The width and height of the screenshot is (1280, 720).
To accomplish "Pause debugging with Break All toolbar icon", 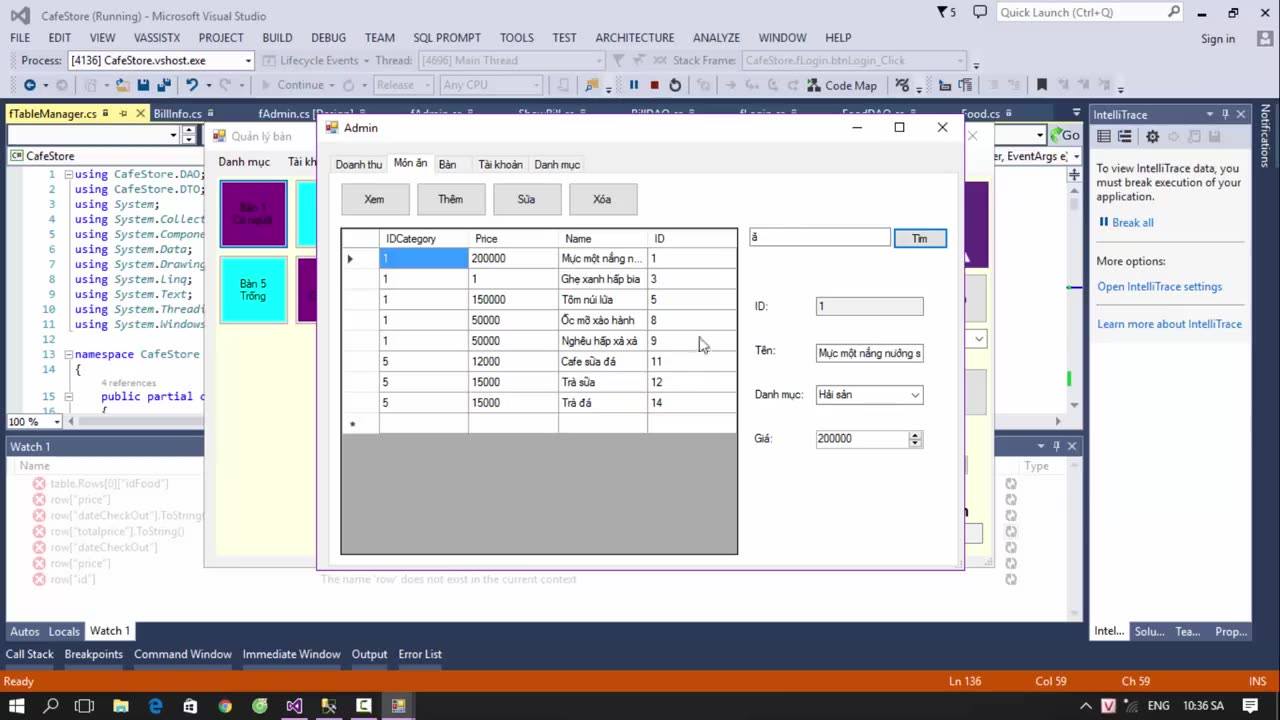I will point(633,86).
